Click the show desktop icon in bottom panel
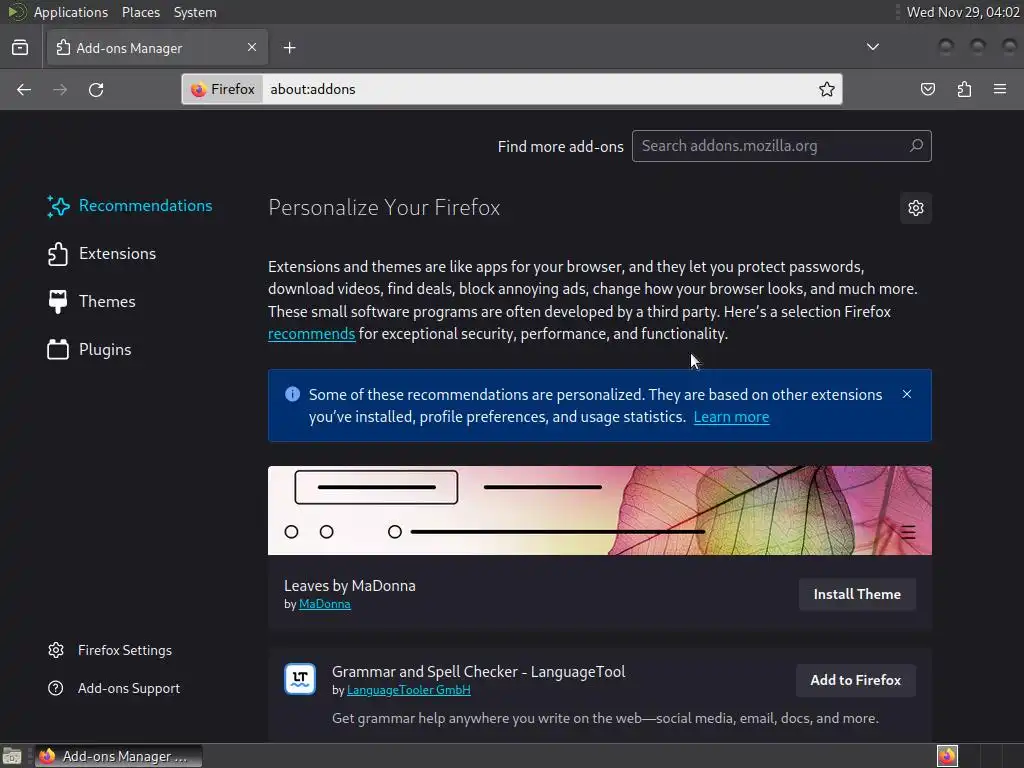Viewport: 1024px width, 768px height. (x=12, y=756)
